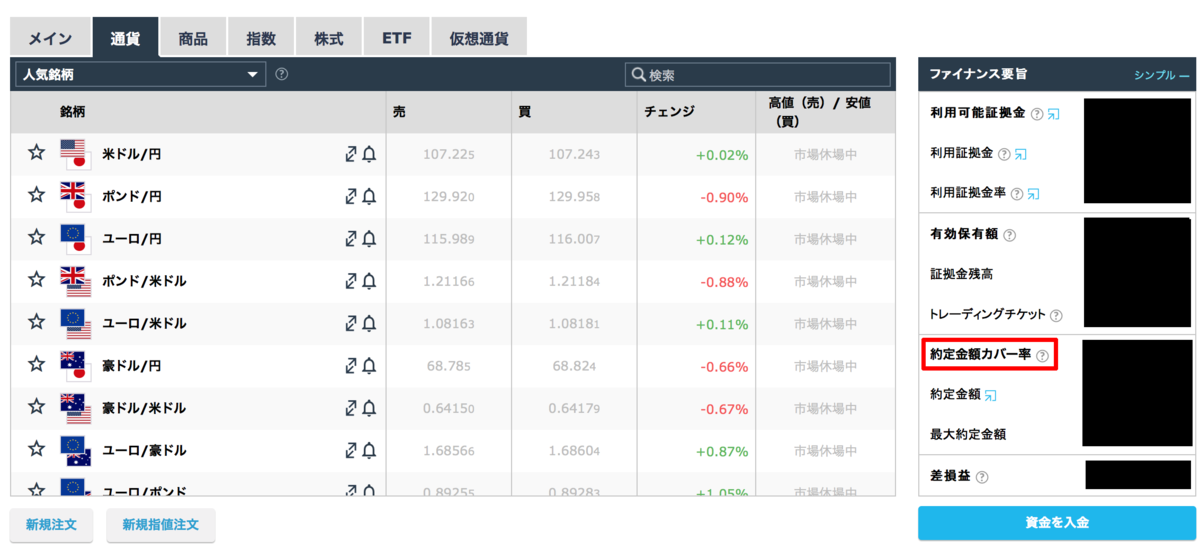This screenshot has width=1200, height=559.
Task: Switch finance summary to シンプル view
Action: (1162, 75)
